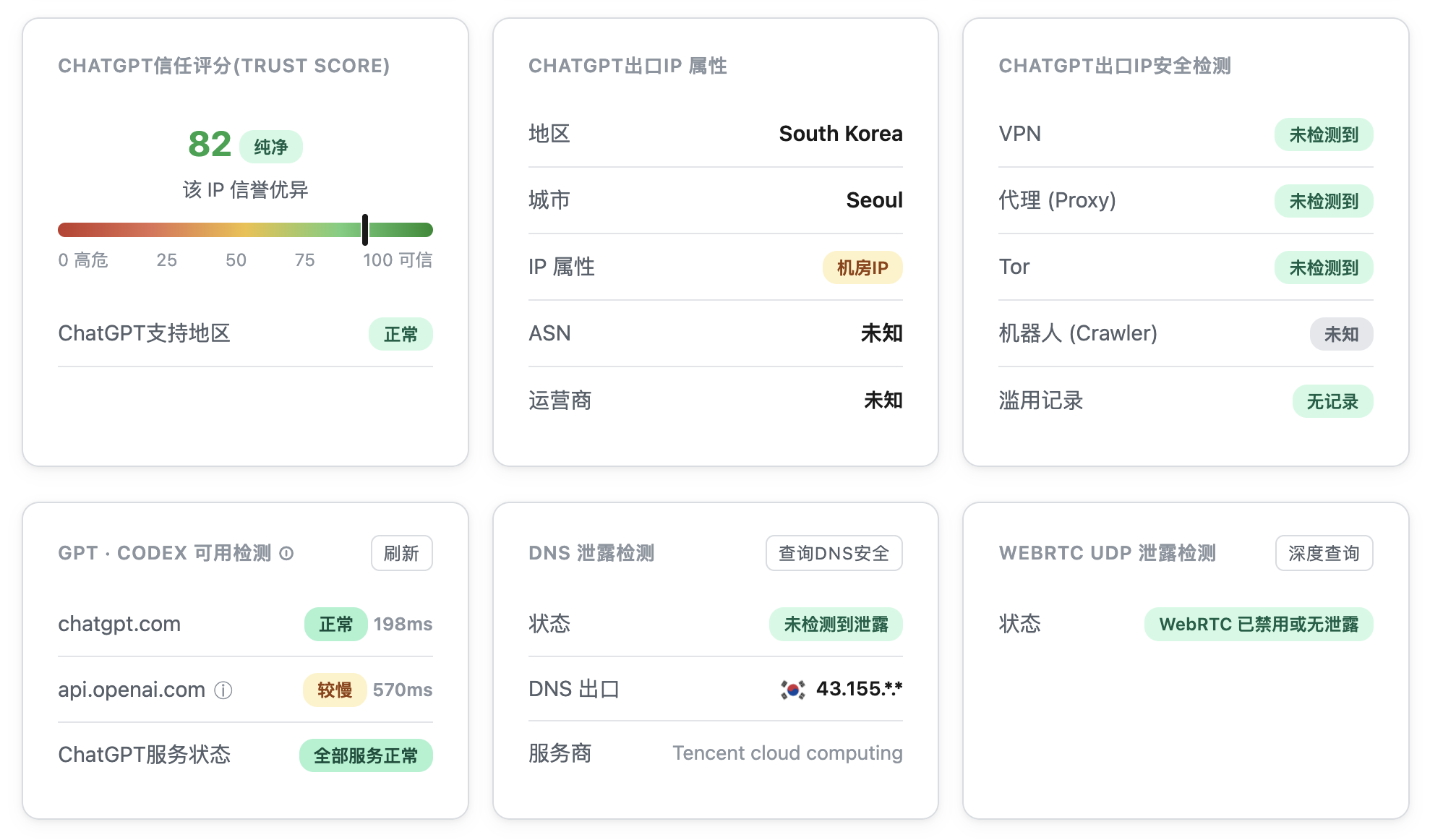
Task: Click trust score slider marker at 82
Action: pos(365,230)
